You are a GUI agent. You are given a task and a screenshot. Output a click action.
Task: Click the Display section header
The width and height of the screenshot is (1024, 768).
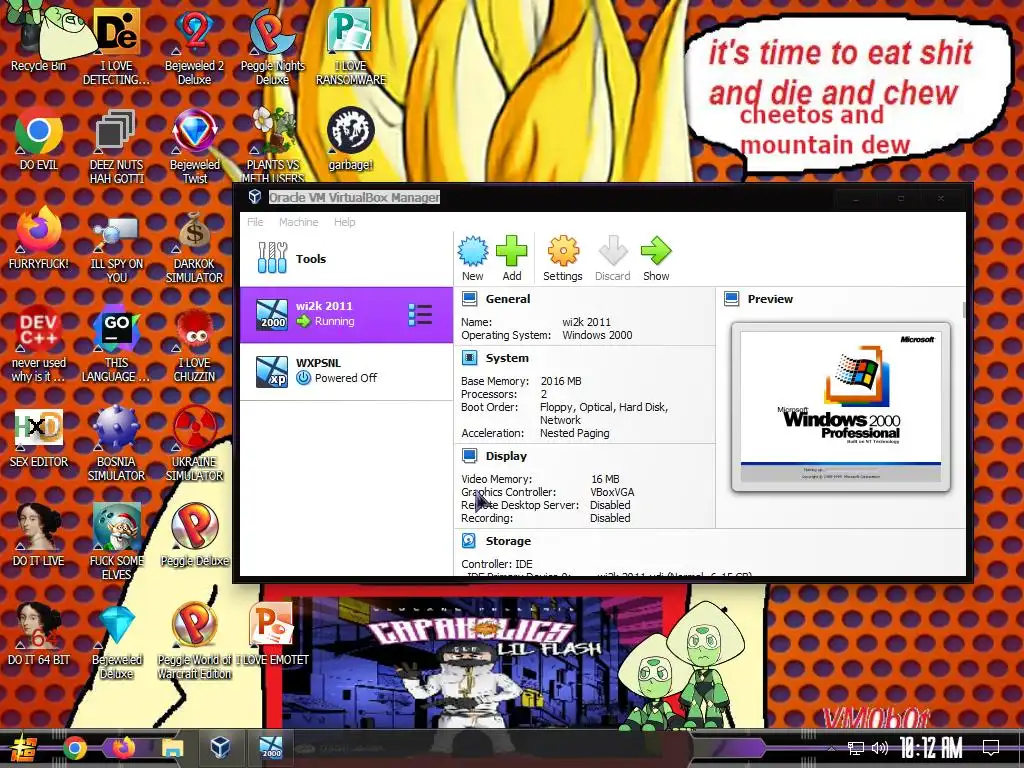[506, 456]
